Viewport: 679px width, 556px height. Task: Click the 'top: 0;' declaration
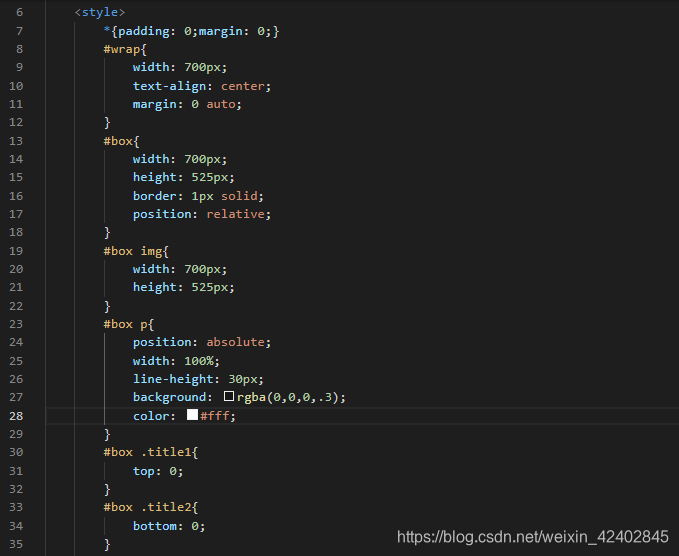point(158,471)
